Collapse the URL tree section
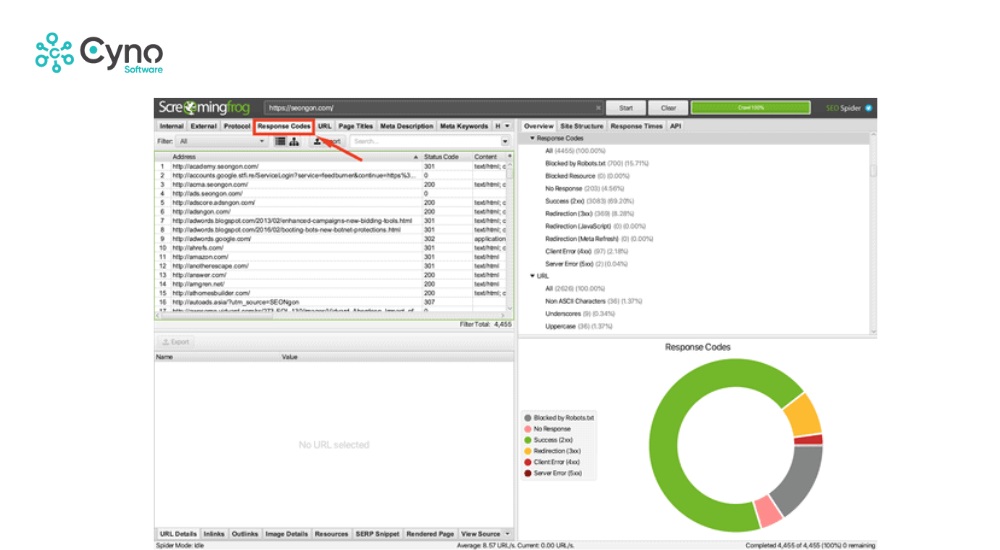1000x550 pixels. pyautogui.click(x=532, y=275)
